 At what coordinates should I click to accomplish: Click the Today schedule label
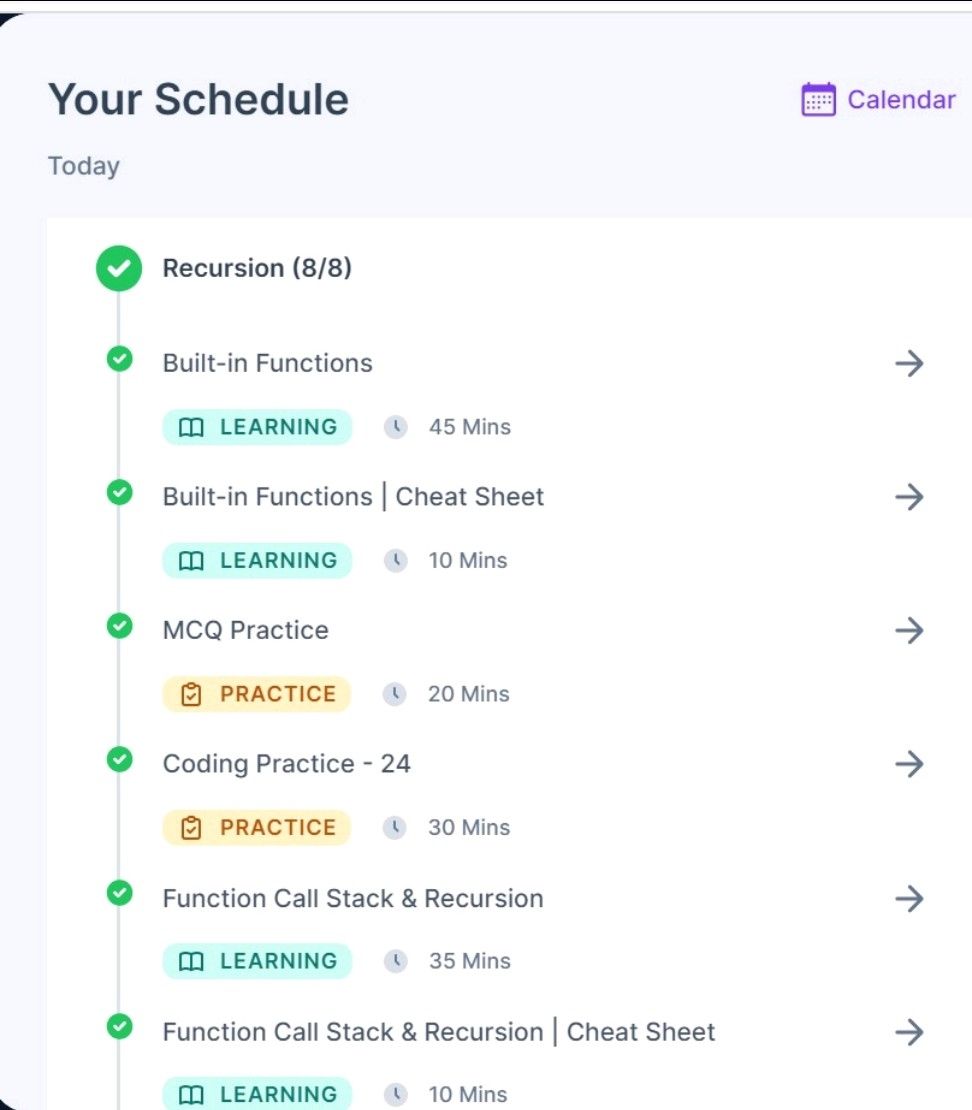[x=84, y=166]
